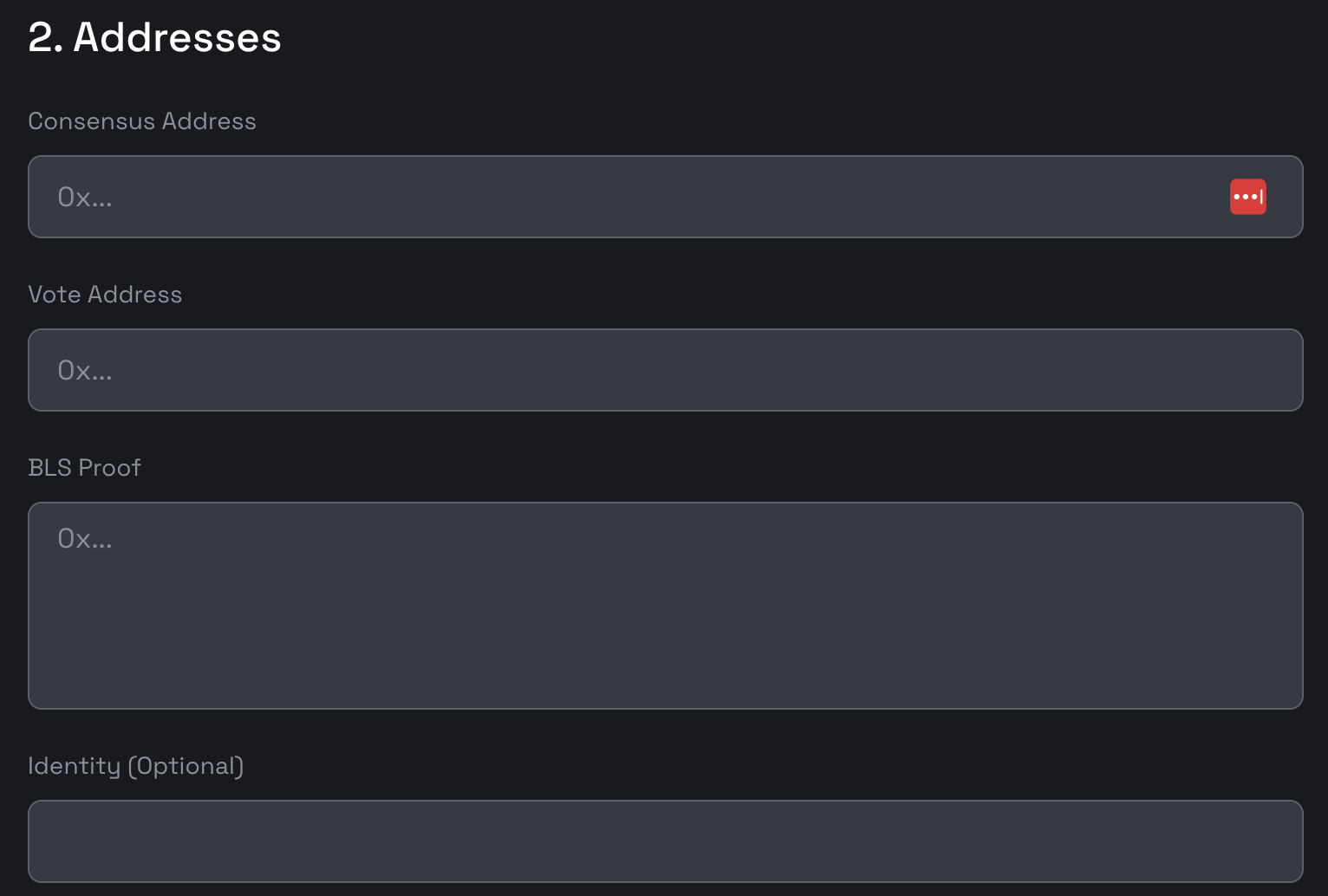Image resolution: width=1328 pixels, height=896 pixels.
Task: Click the BLS Proof label
Action: [x=84, y=468]
